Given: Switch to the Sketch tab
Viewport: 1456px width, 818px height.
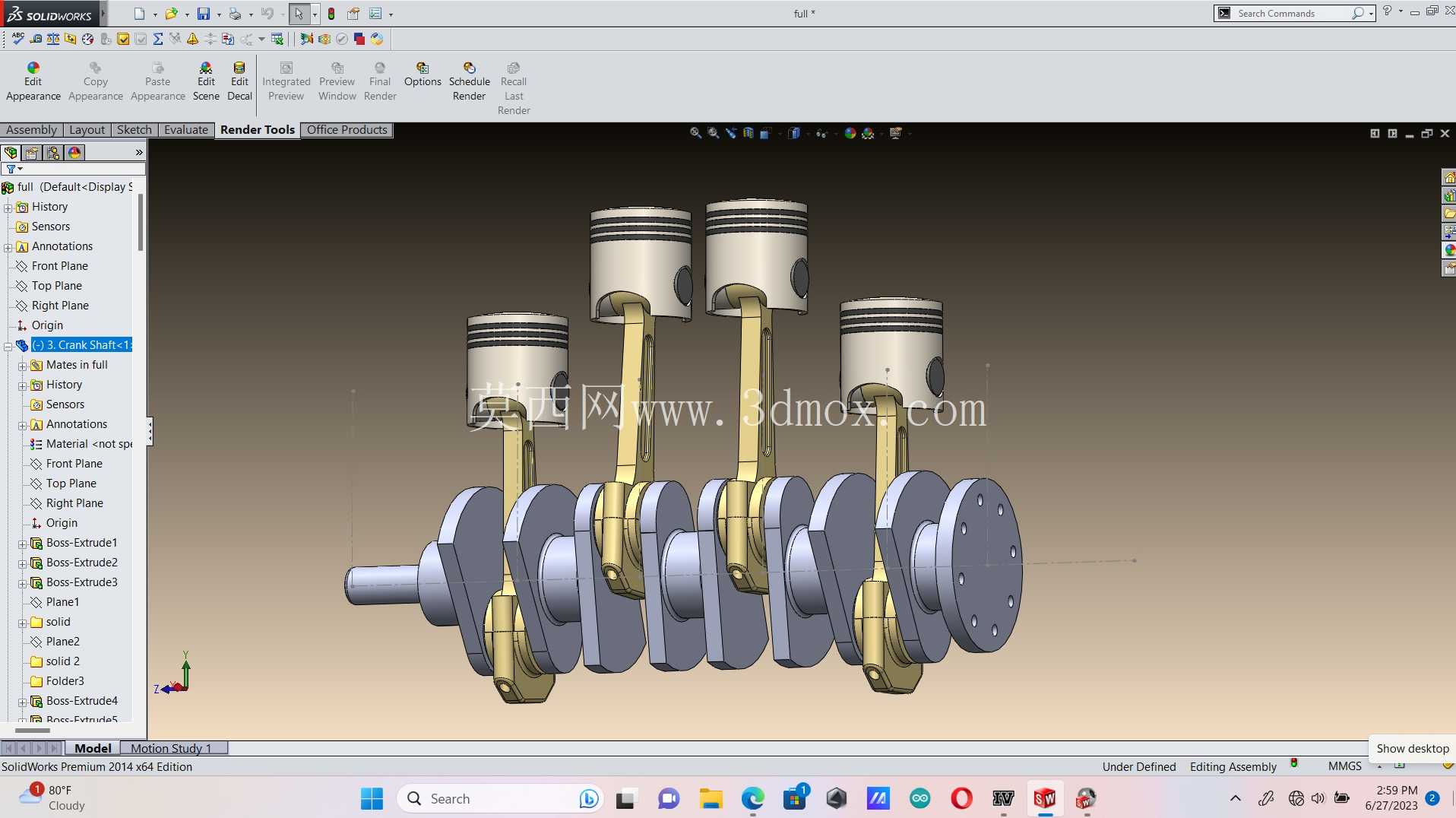Looking at the screenshot, I should [135, 130].
